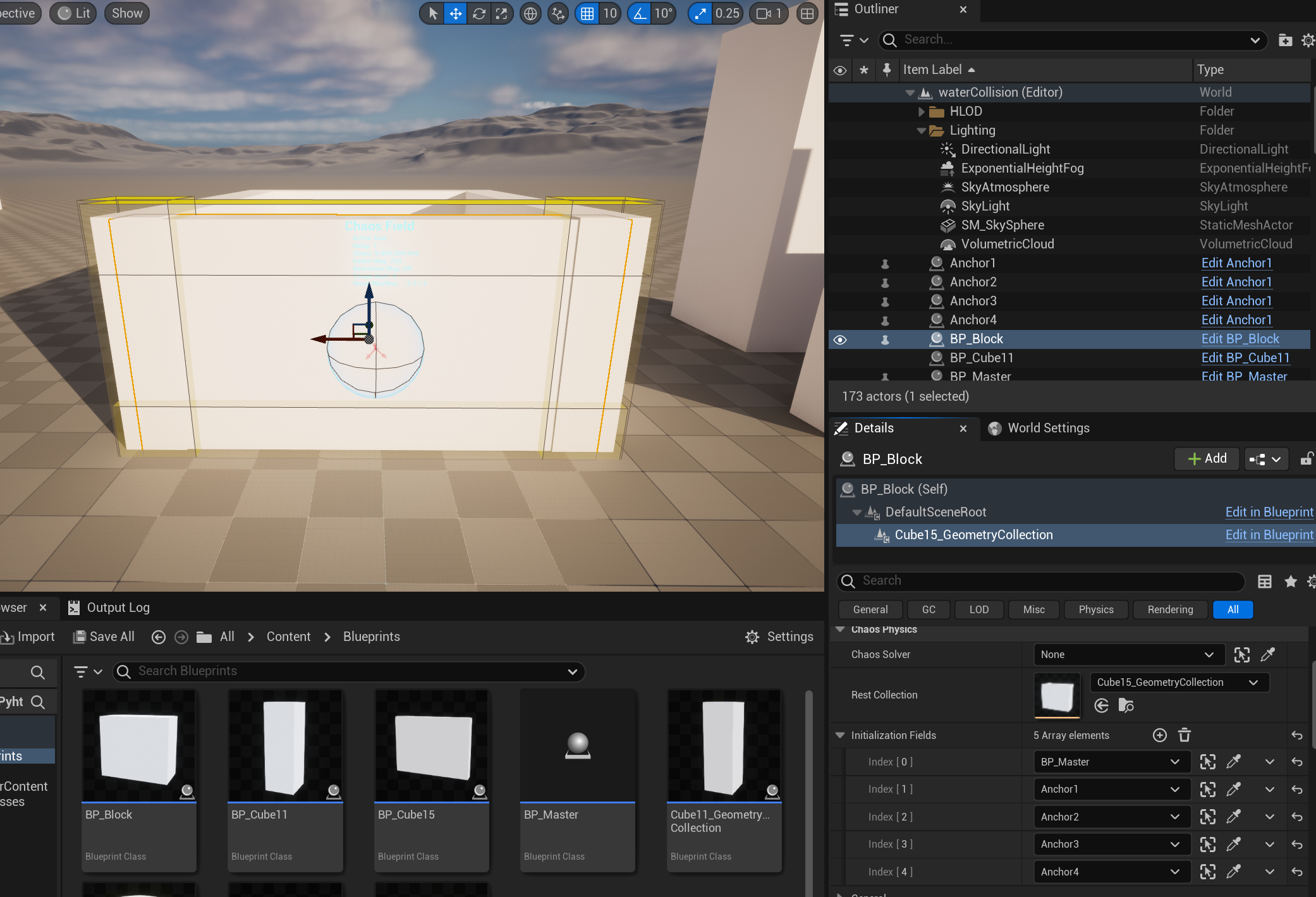Click the eyedropper next to Chaos Solver
1316x897 pixels.
(1267, 655)
